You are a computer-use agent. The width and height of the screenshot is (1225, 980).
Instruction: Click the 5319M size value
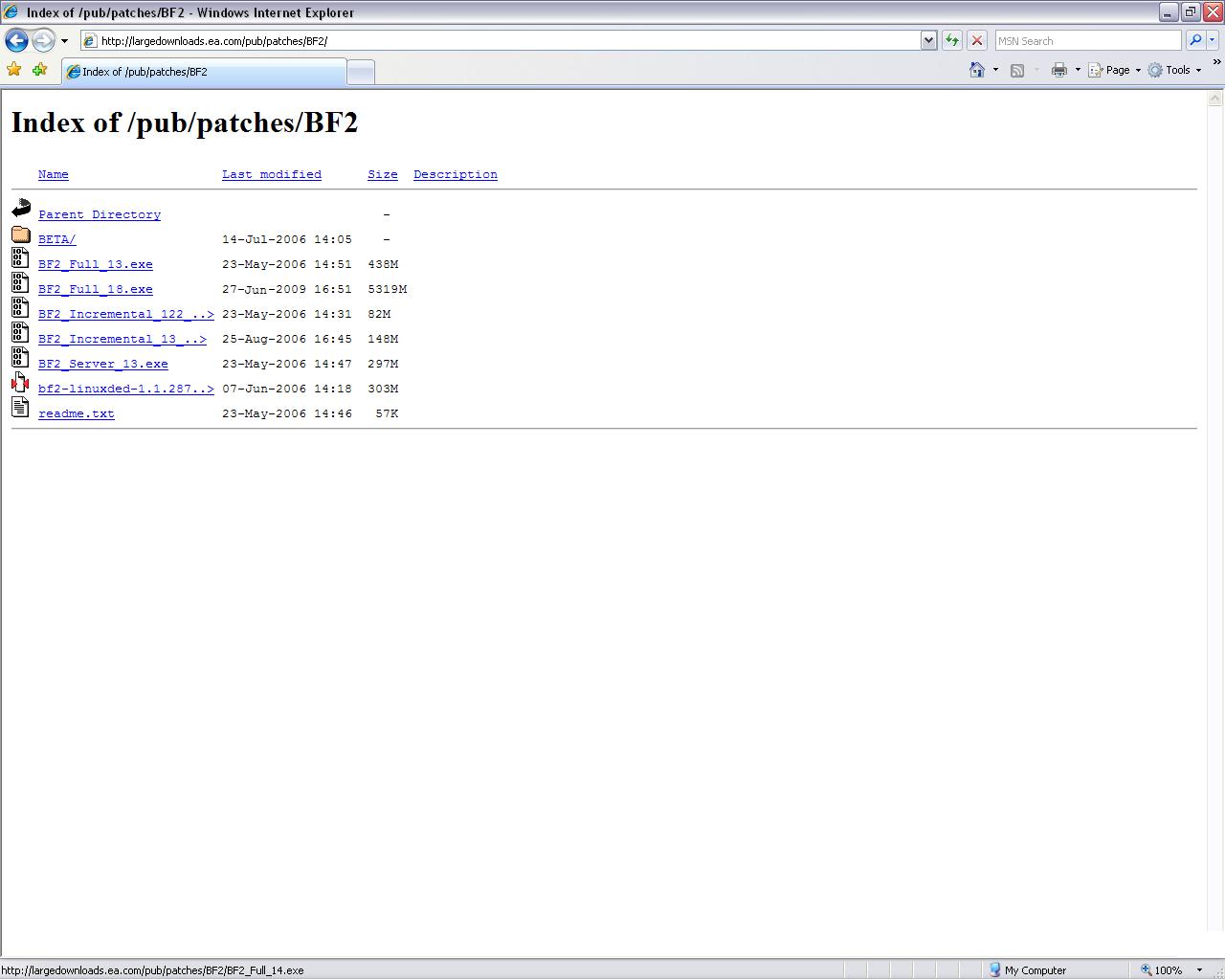[388, 289]
